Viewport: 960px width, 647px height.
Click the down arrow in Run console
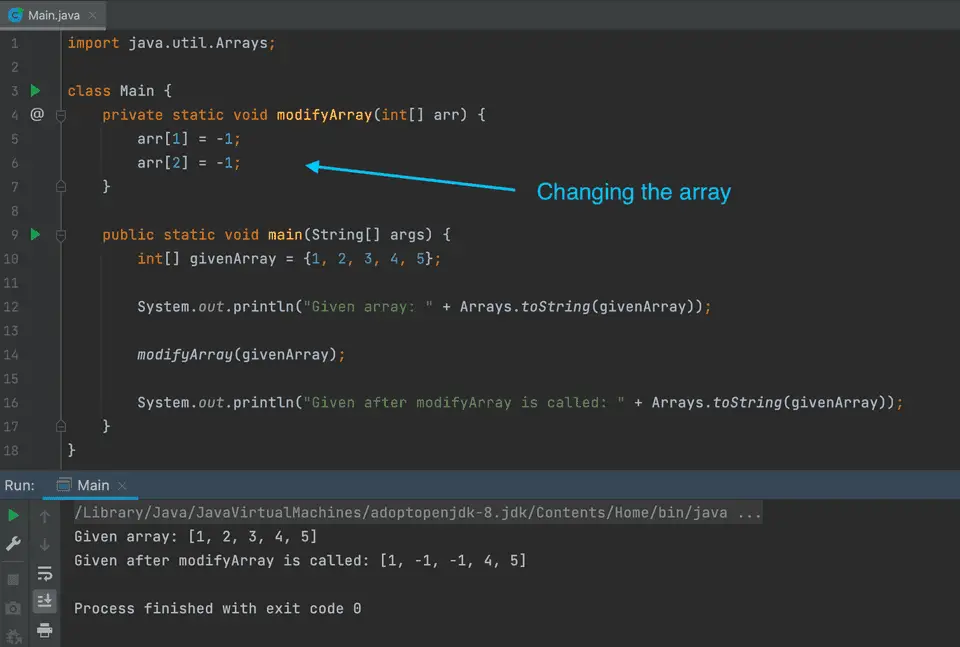tap(45, 545)
